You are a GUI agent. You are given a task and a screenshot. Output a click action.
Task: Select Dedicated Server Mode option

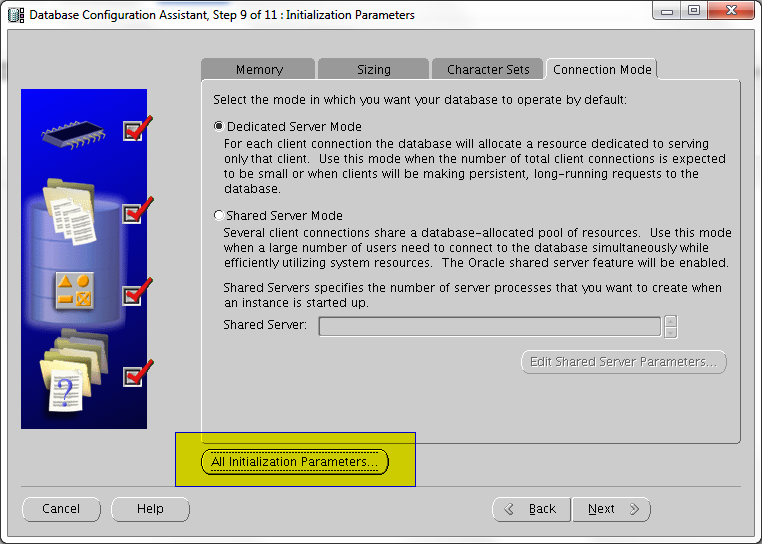[220, 127]
